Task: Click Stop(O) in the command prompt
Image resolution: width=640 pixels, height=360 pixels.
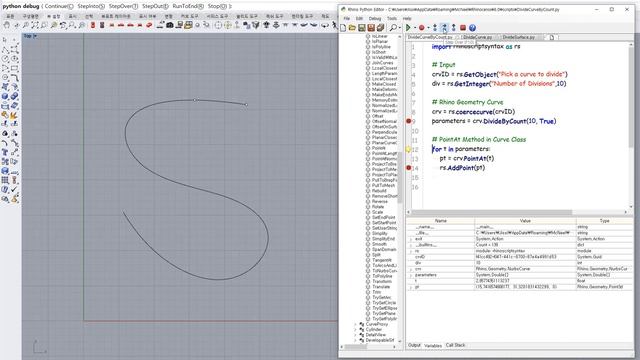Action: [x=218, y=6]
